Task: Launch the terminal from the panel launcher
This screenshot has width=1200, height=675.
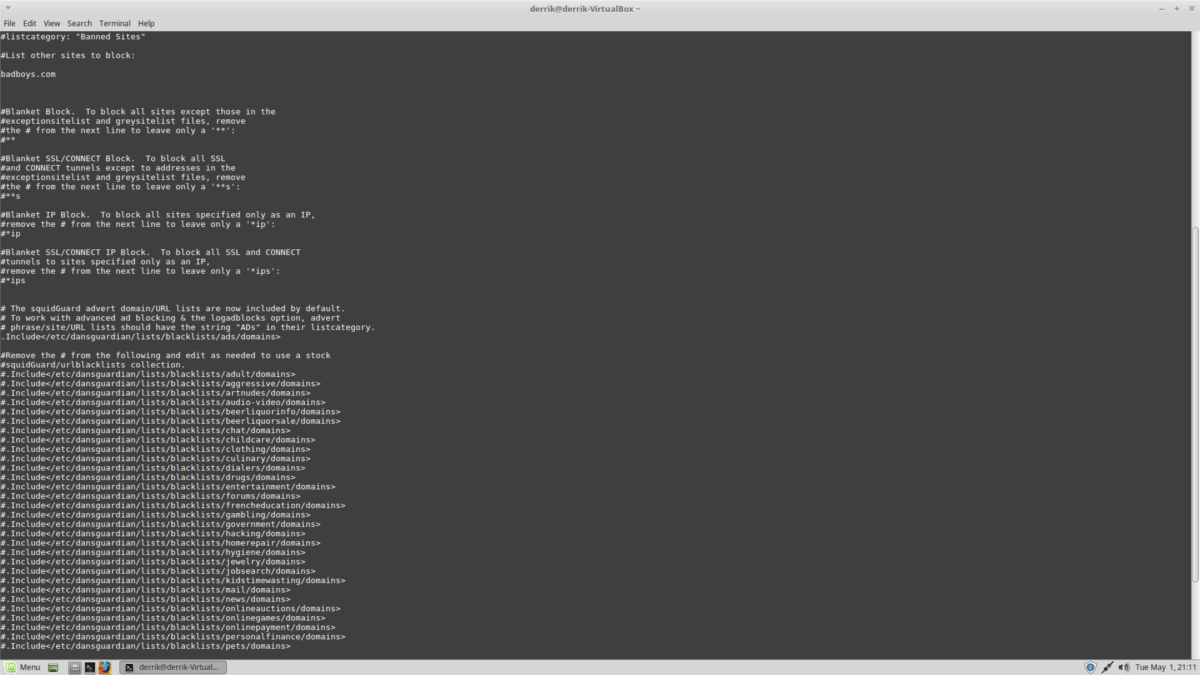Action: click(x=89, y=667)
